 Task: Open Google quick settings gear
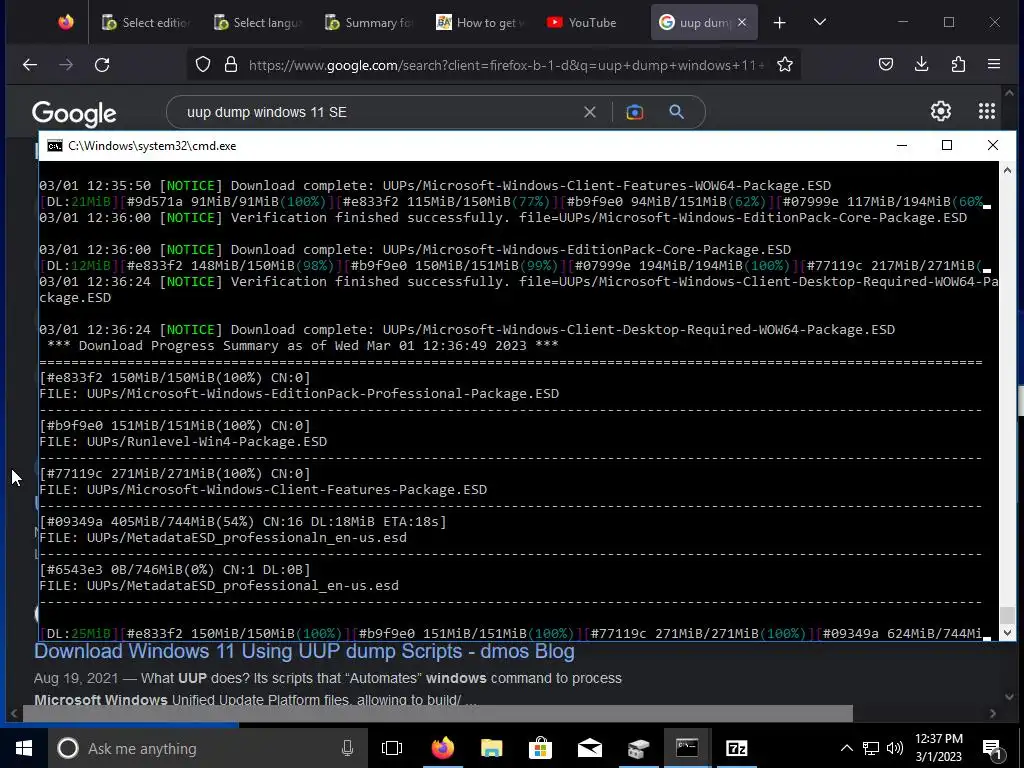pos(940,111)
